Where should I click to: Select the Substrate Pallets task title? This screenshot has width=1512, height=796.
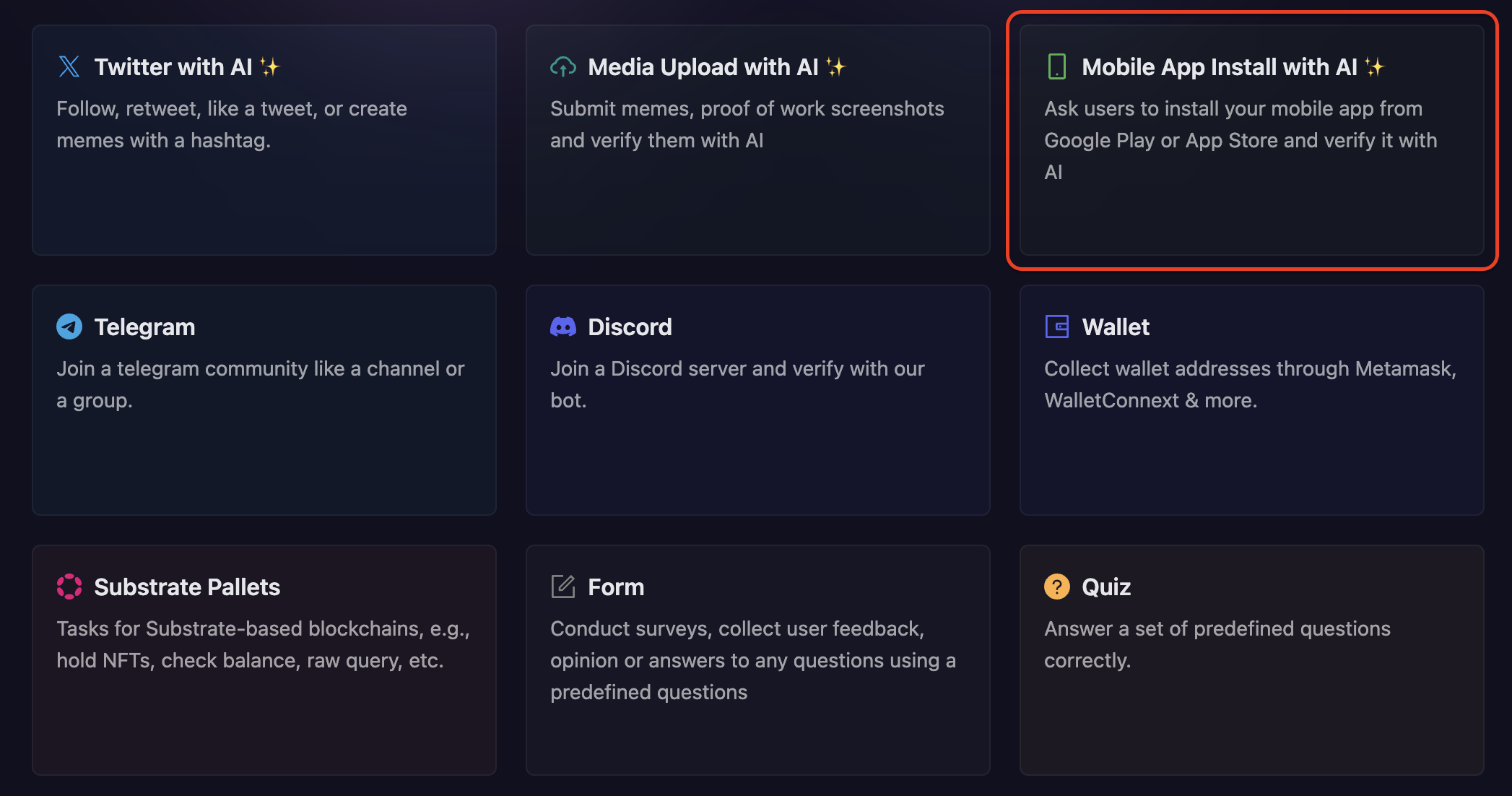pos(187,587)
